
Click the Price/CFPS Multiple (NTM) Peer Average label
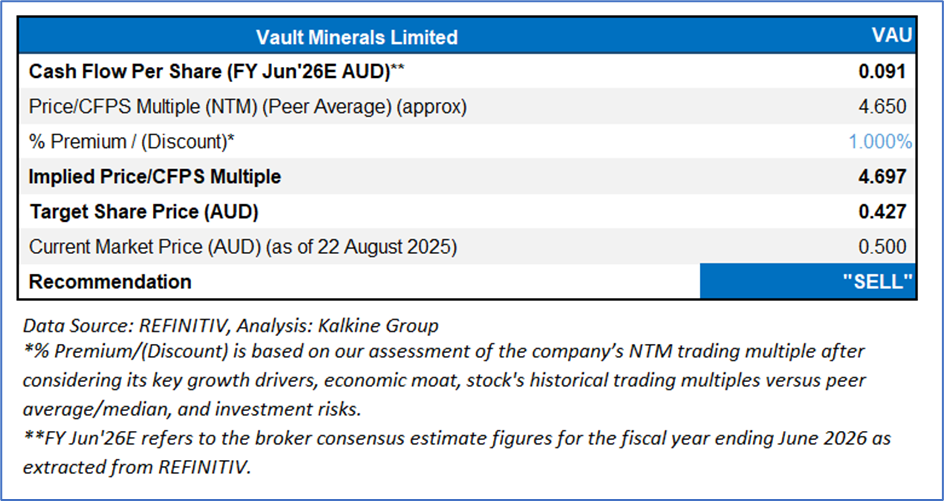tap(248, 106)
